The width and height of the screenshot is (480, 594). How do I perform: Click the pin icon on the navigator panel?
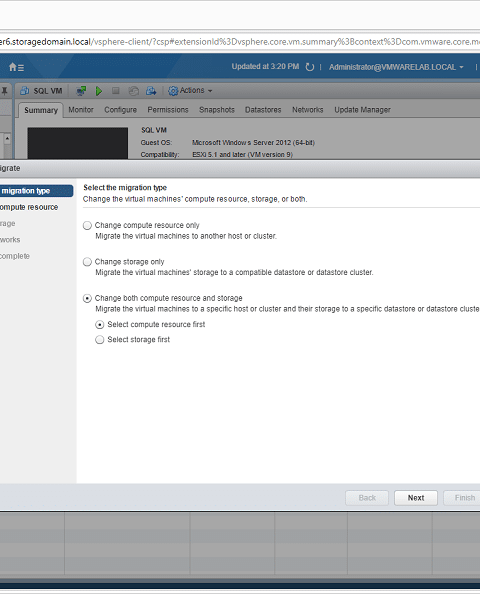pos(5,91)
